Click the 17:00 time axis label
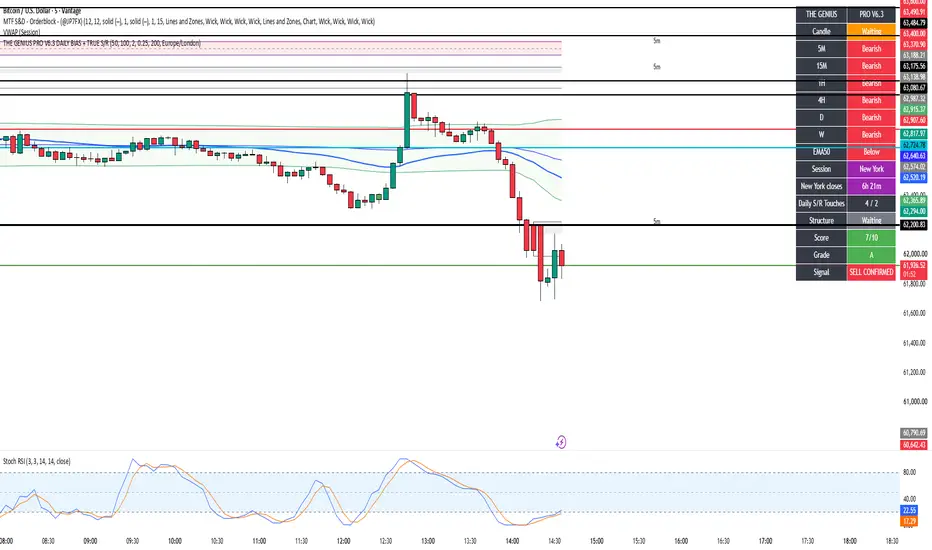This screenshot has width=932, height=550. pyautogui.click(x=766, y=541)
